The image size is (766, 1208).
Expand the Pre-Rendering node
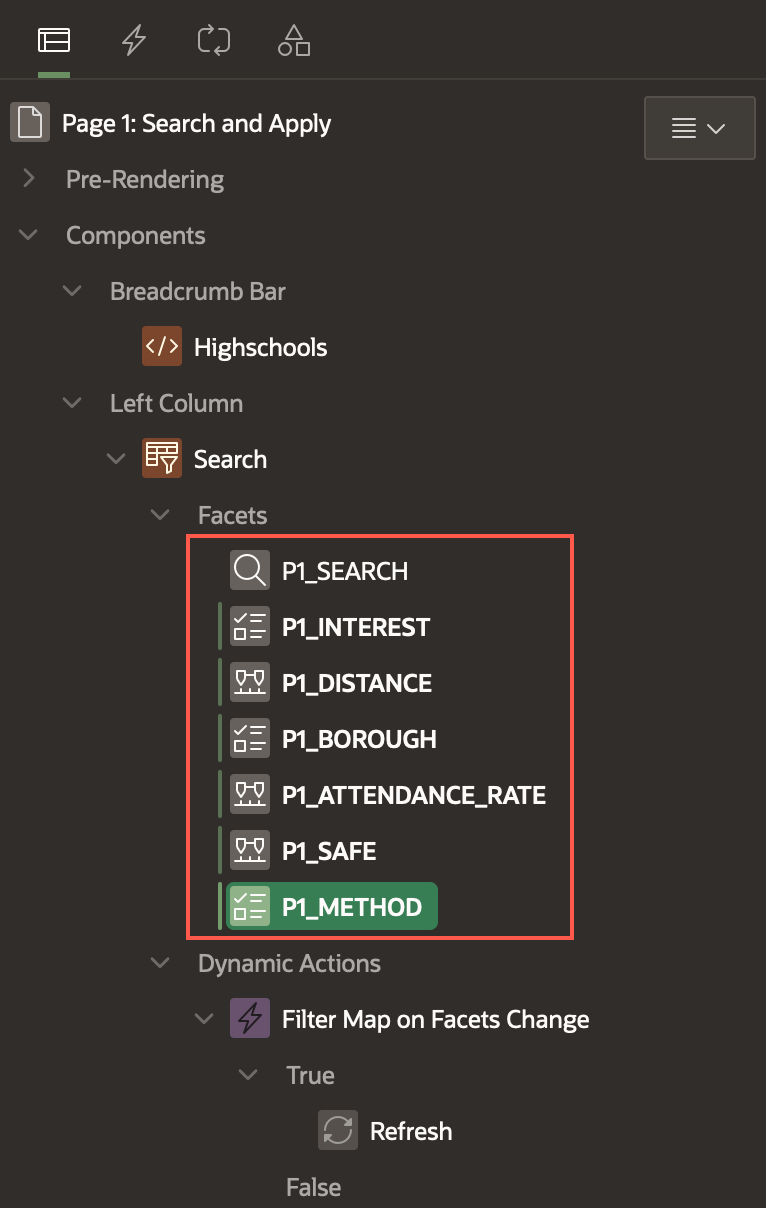pyautogui.click(x=29, y=180)
